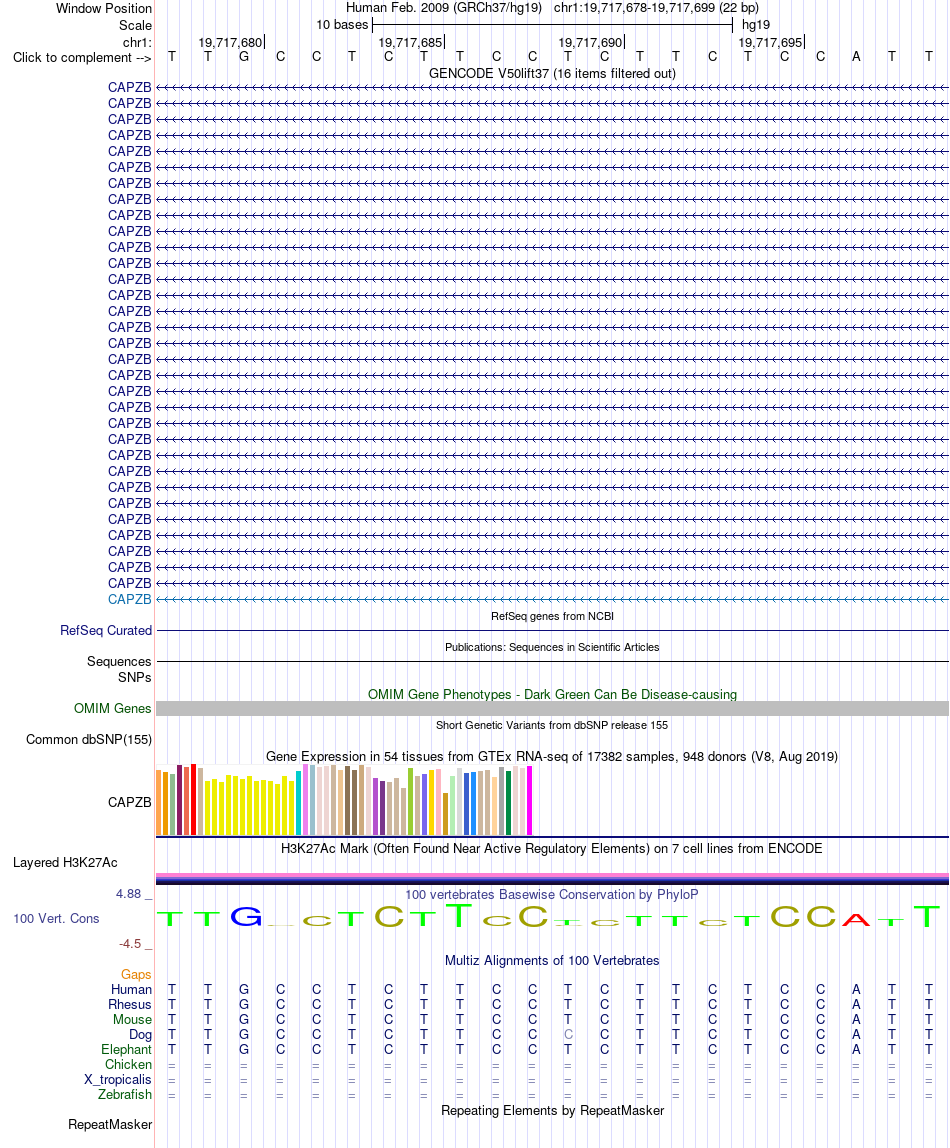Click the 'RefSeq Curated' track label
The height and width of the screenshot is (1148, 950).
(x=106, y=630)
